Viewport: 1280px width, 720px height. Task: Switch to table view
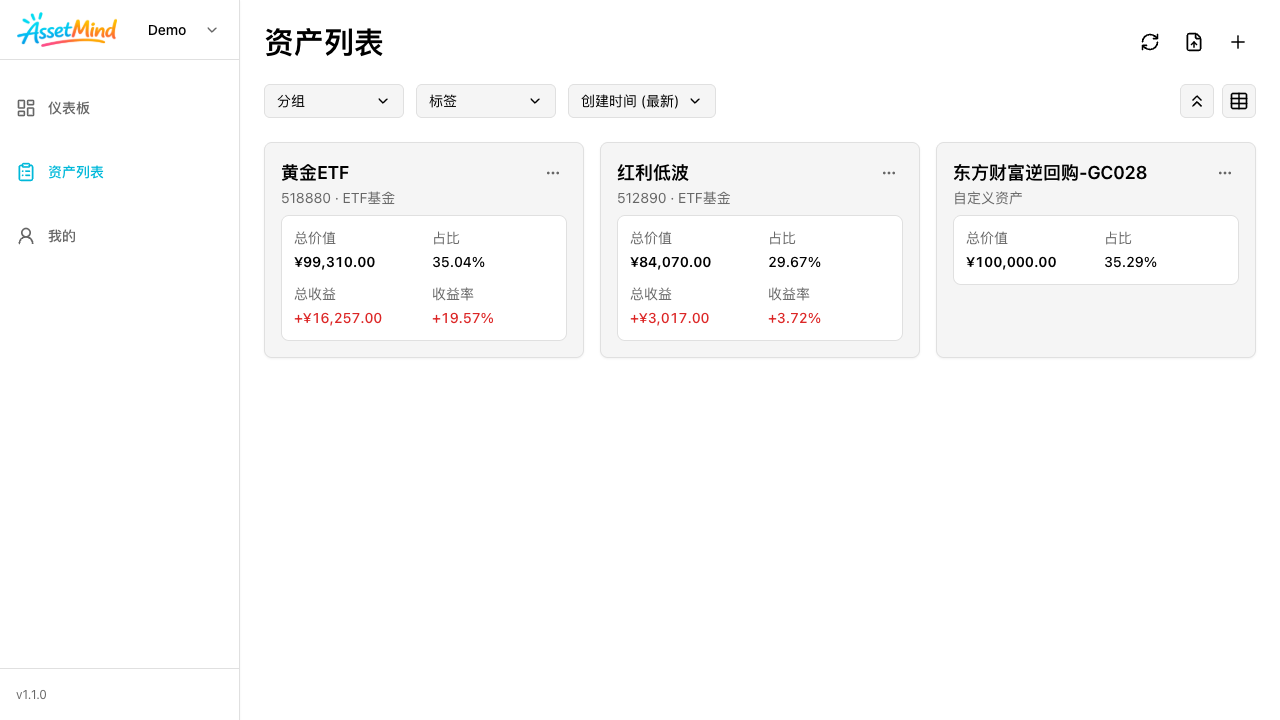[x=1239, y=101]
